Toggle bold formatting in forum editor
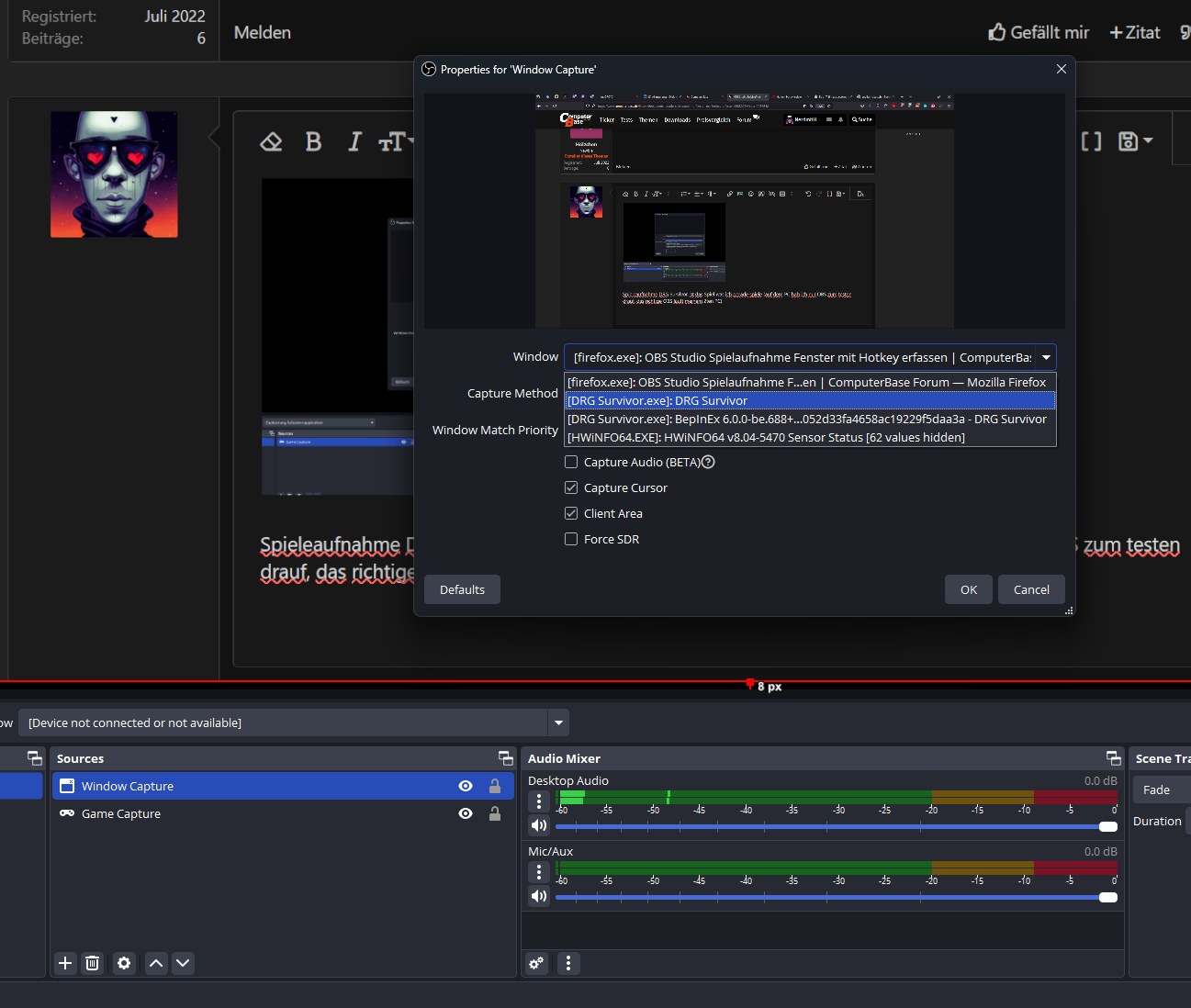1191x1008 pixels. (x=313, y=141)
